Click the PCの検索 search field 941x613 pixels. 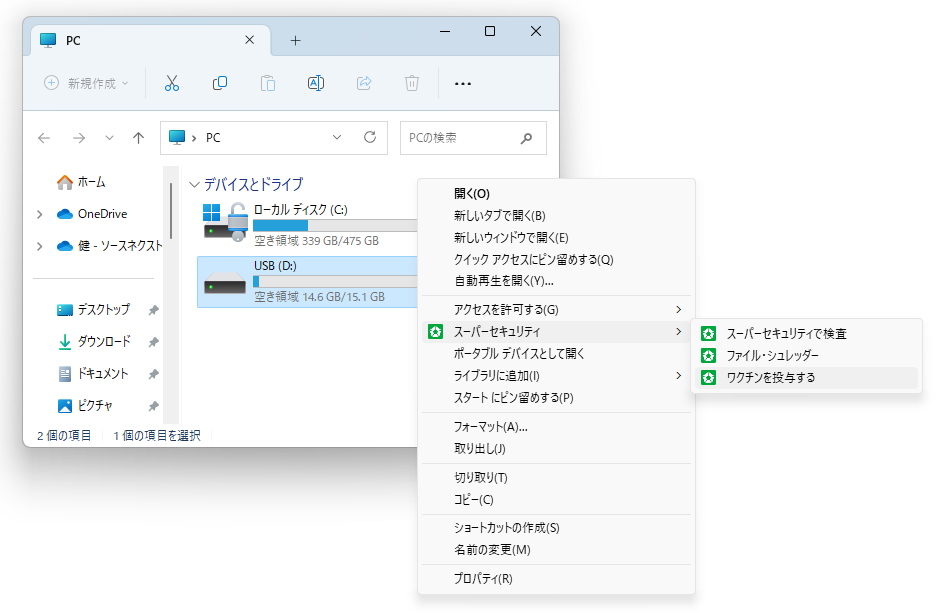[x=463, y=138]
